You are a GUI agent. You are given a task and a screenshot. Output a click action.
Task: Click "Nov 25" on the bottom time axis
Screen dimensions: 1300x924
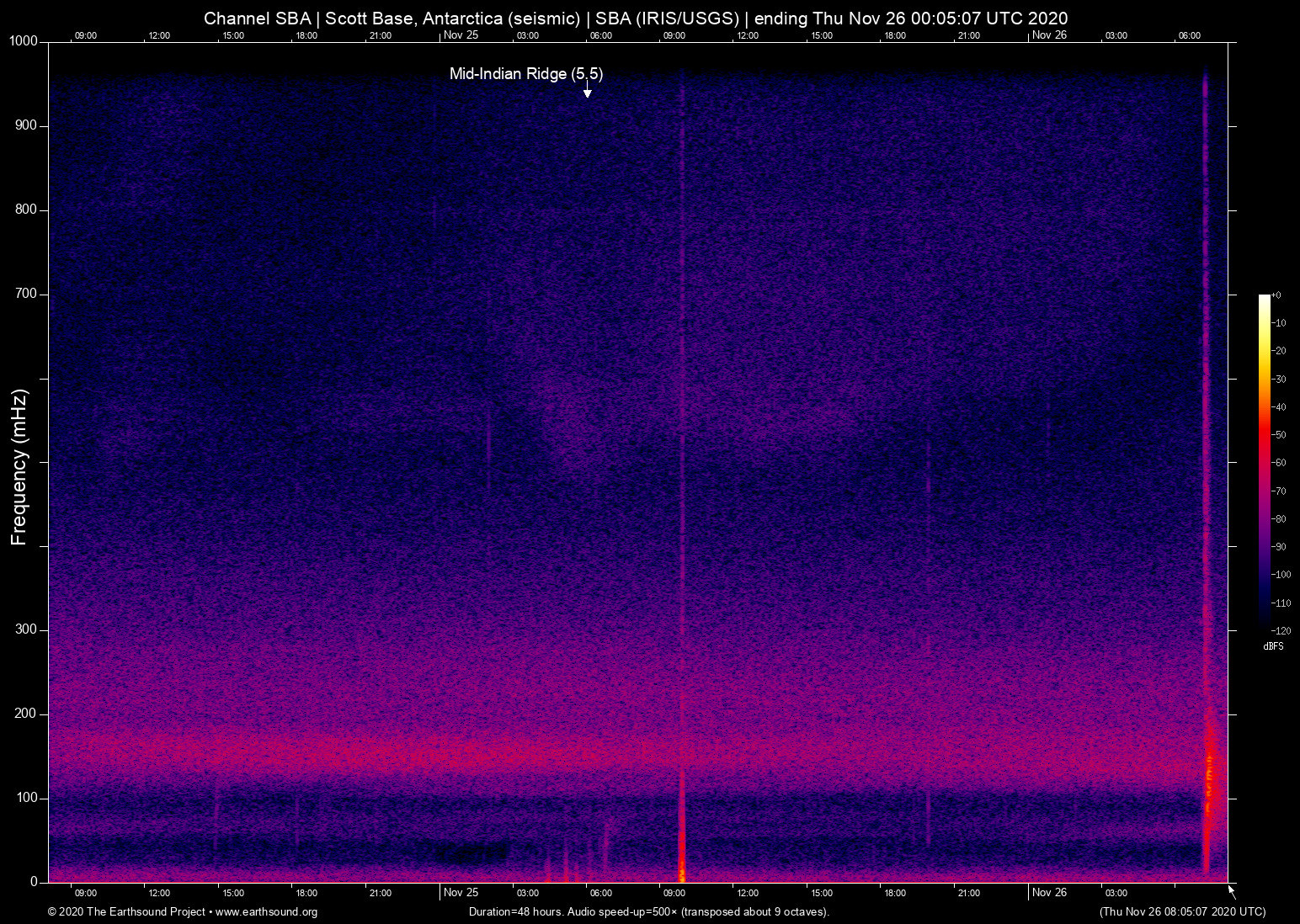click(x=461, y=893)
